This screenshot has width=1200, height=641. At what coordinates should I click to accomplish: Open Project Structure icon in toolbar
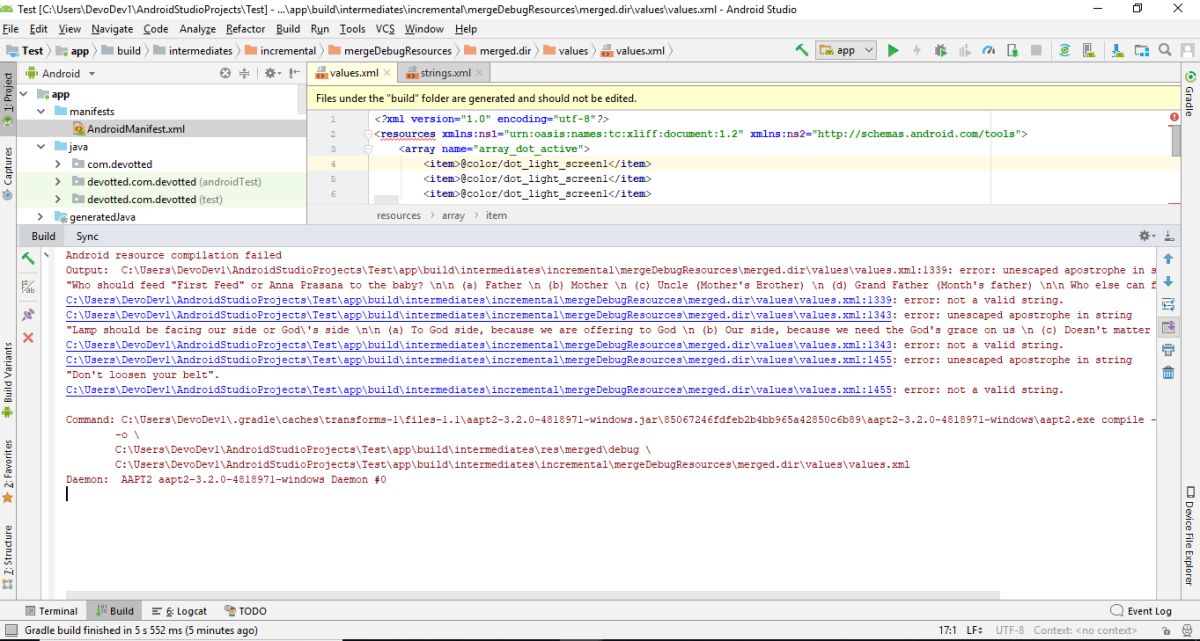click(1142, 50)
